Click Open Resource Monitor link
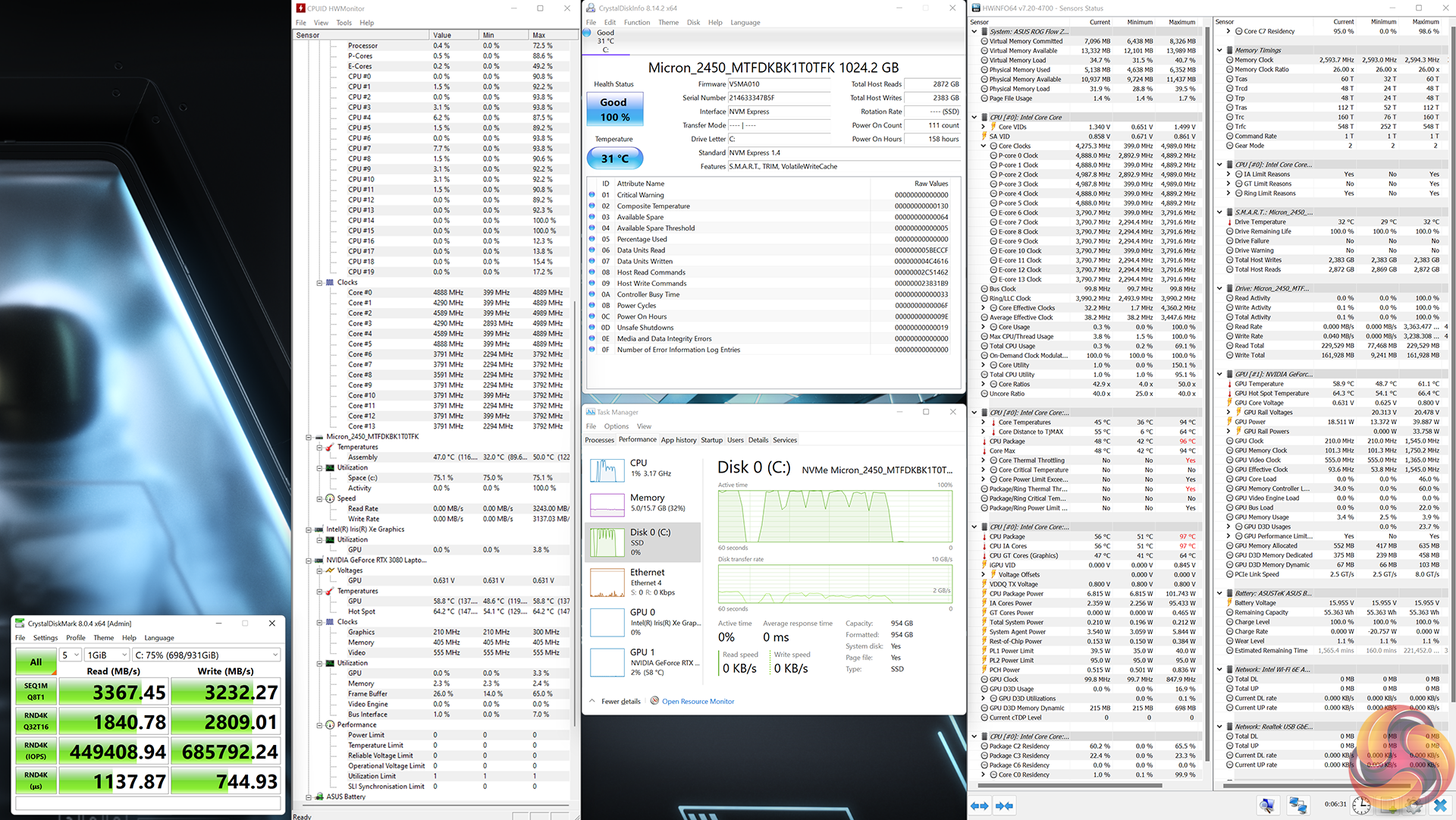The height and width of the screenshot is (820, 1456). [698, 702]
